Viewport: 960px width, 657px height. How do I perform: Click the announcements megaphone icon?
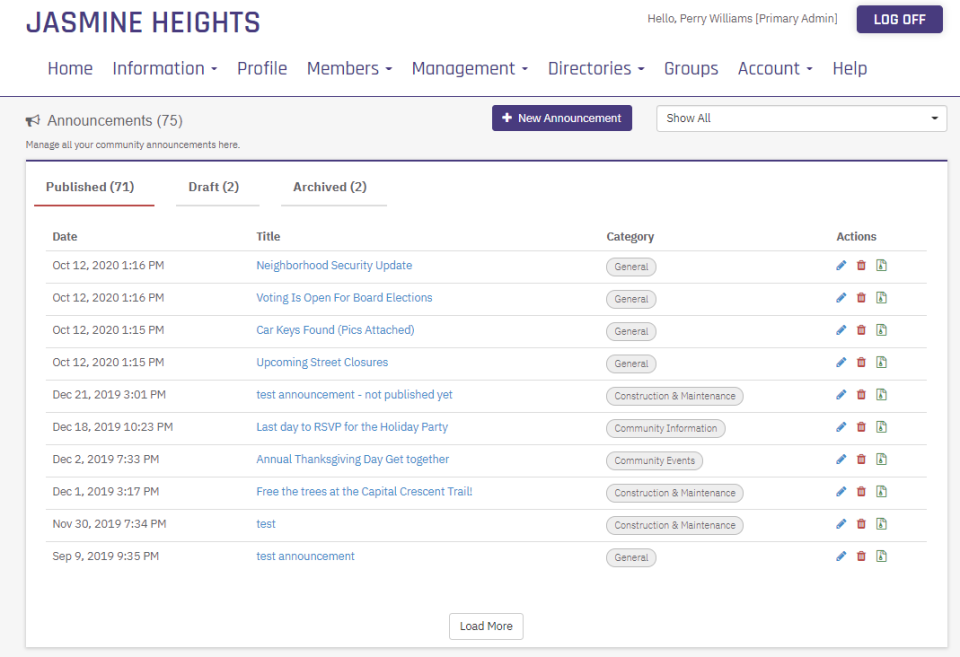pyautogui.click(x=31, y=120)
